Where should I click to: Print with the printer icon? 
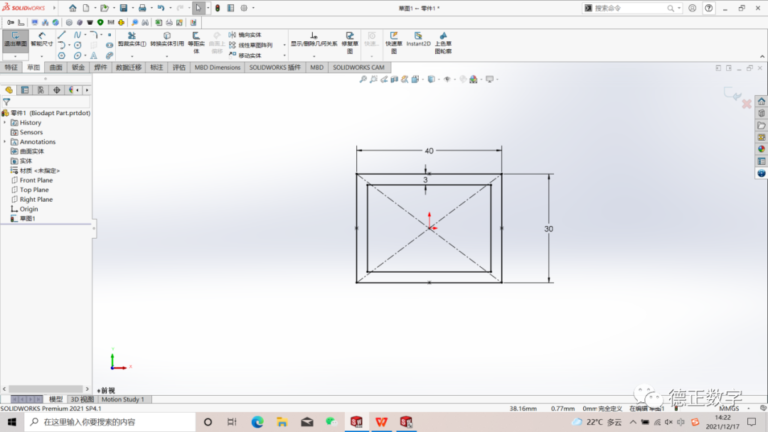coord(142,8)
